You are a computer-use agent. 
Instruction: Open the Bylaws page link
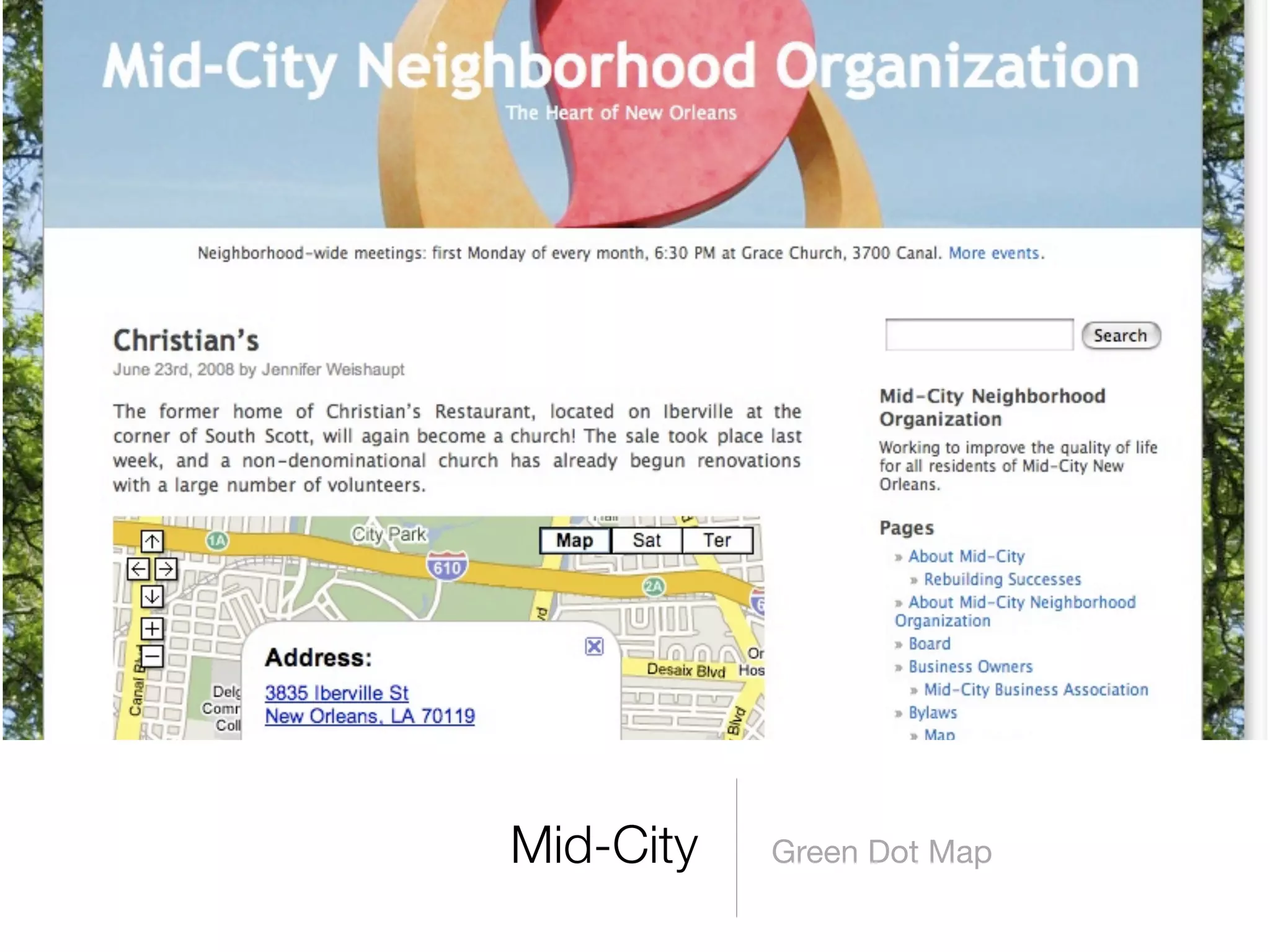click(933, 713)
